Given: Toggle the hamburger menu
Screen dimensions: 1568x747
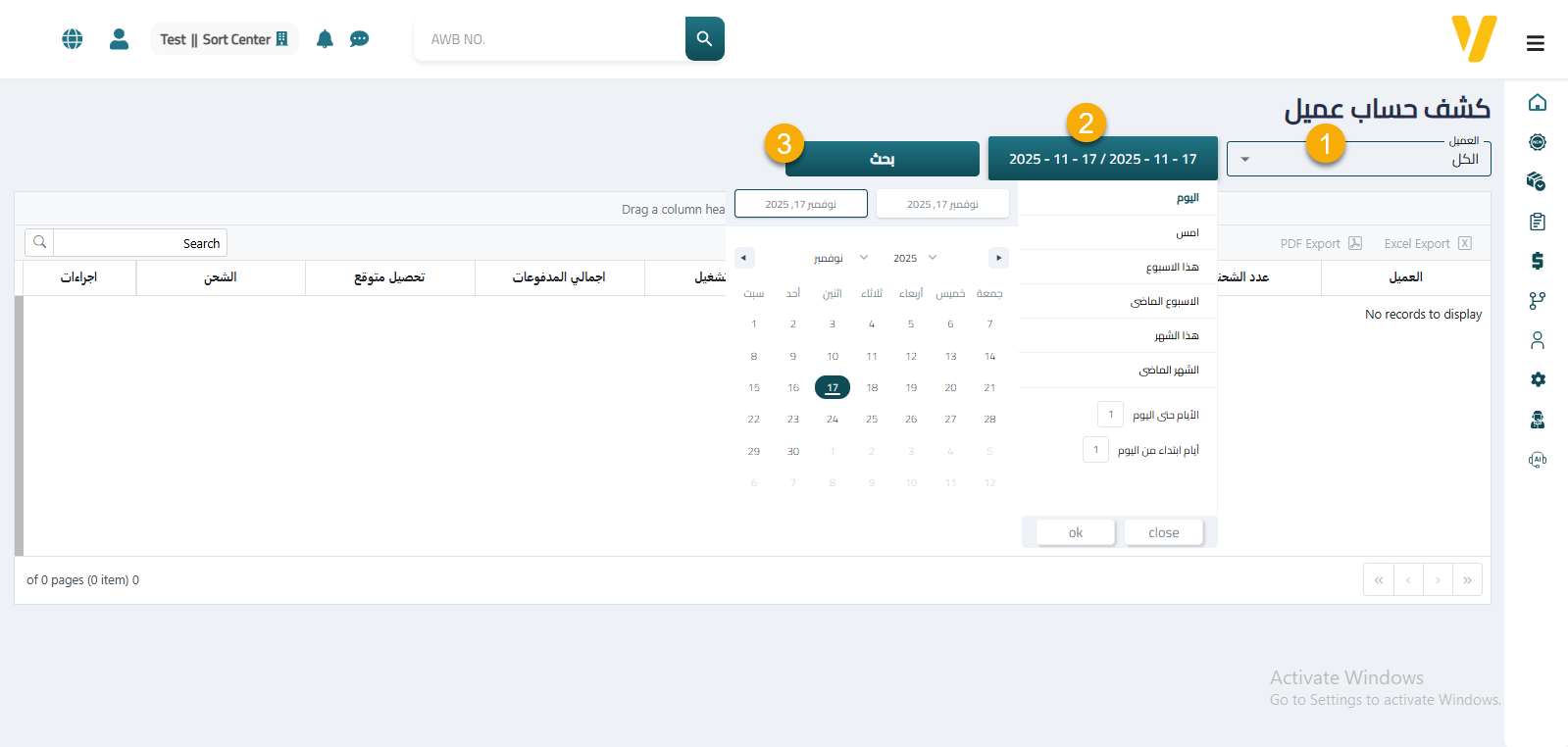Looking at the screenshot, I should click(x=1535, y=43).
